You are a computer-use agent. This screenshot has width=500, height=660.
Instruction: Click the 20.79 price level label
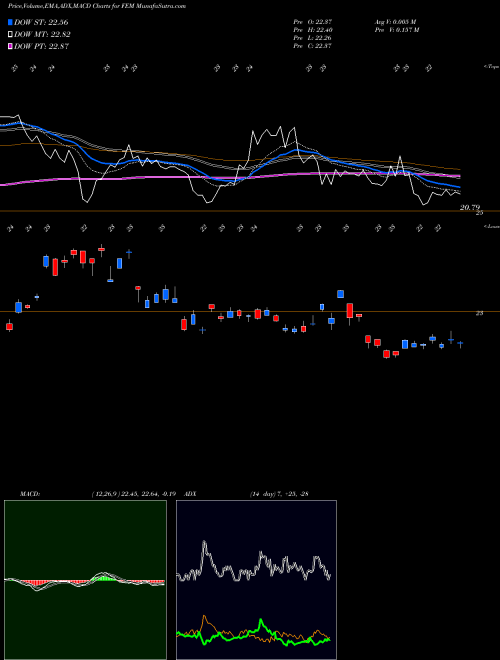(470, 207)
